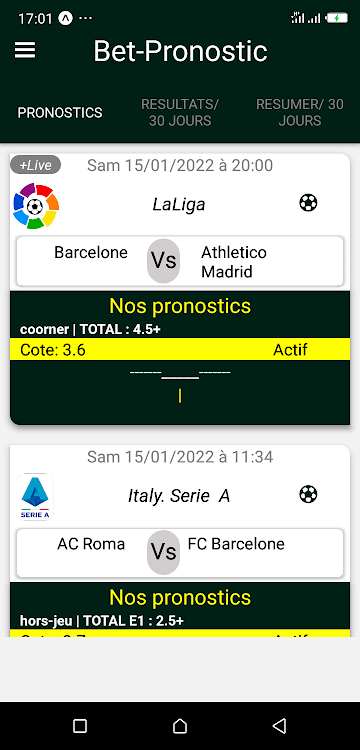Select the AC Roma vs FC Barcelone match
Screen dimensions: 360x750
[x=180, y=552]
